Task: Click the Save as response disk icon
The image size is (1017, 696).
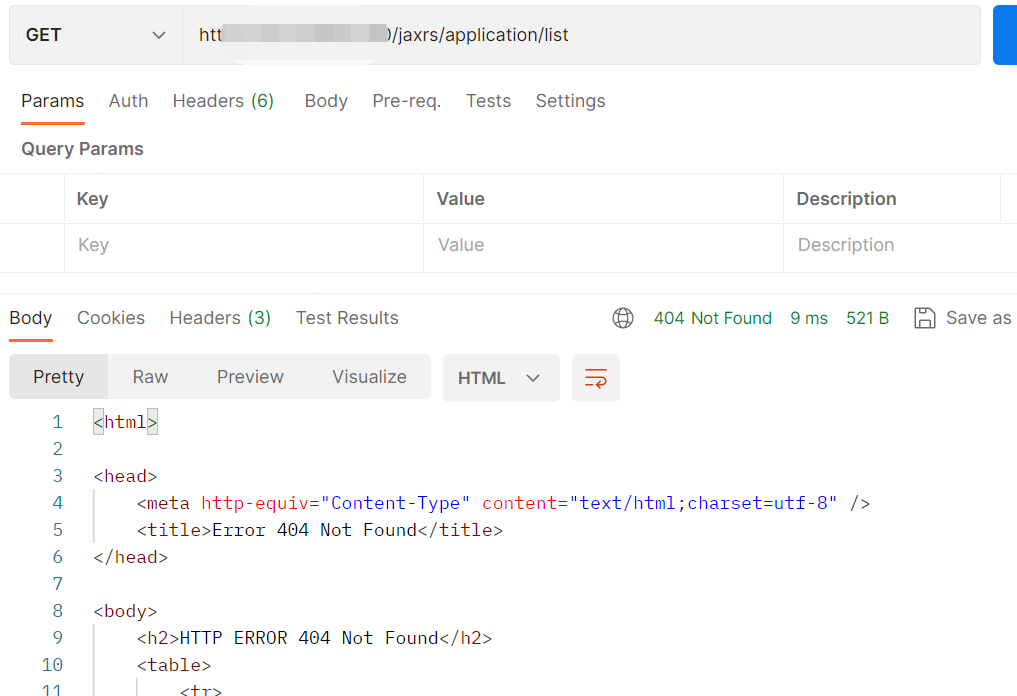Action: [925, 318]
